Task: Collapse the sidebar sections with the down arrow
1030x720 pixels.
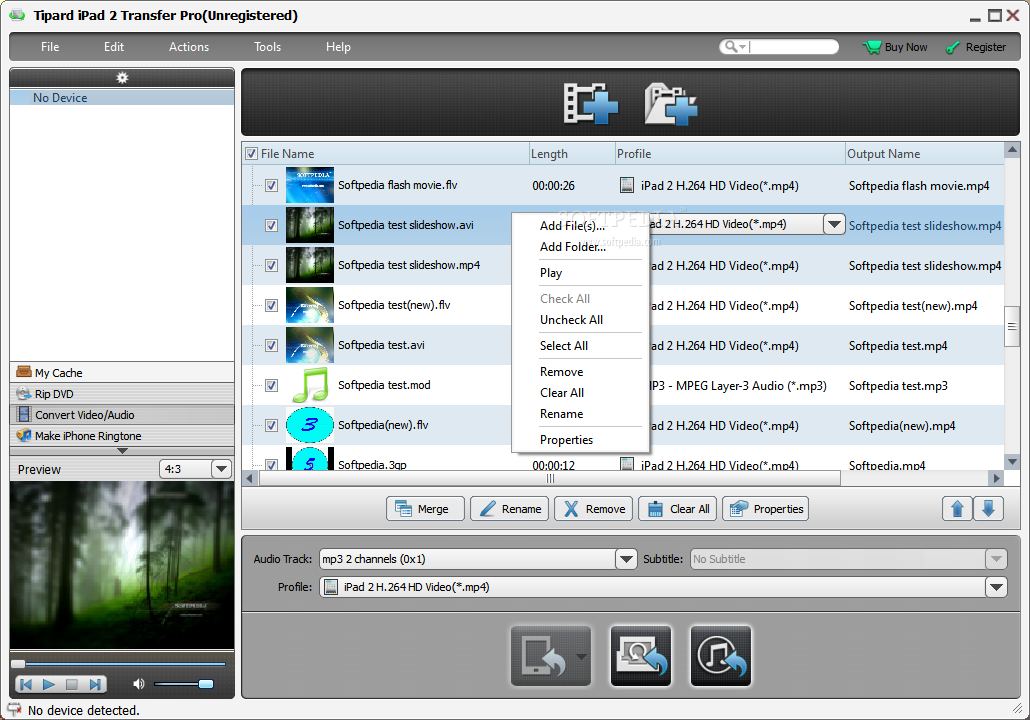Action: pos(122,451)
